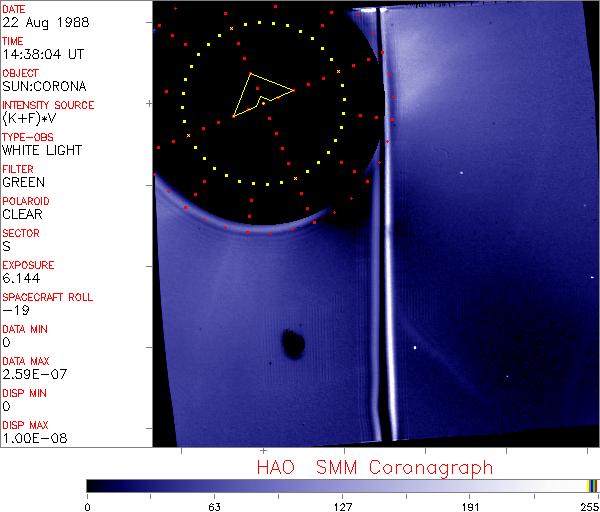Click the HAO SMM Coronagraph title

pyautogui.click(x=374, y=467)
